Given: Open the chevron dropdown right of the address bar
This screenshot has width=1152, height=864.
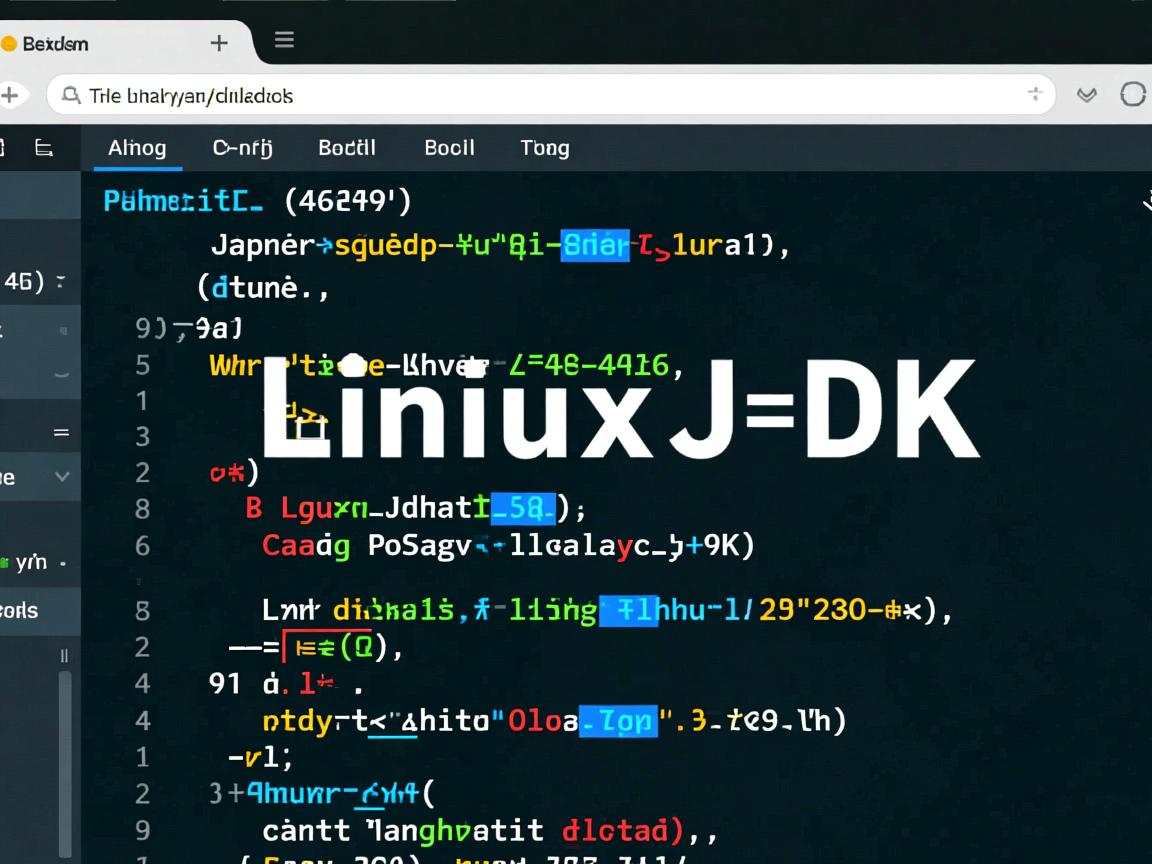Looking at the screenshot, I should pos(1086,93).
